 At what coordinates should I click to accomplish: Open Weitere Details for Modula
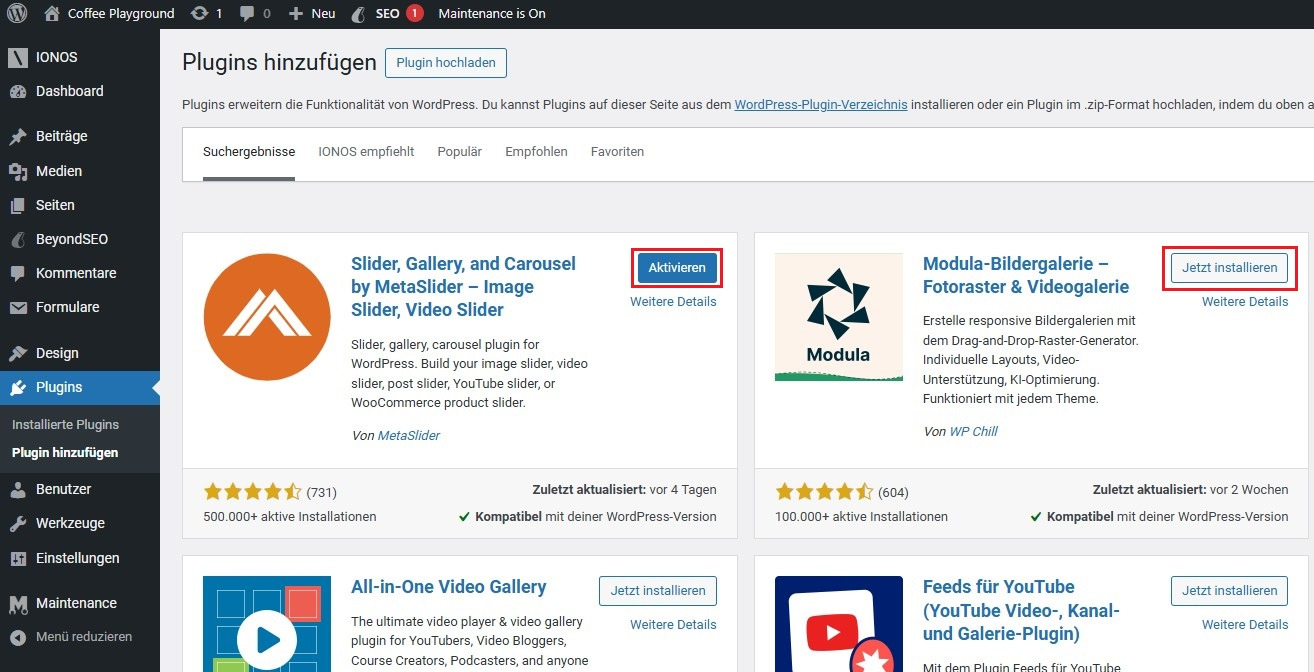(x=1245, y=301)
